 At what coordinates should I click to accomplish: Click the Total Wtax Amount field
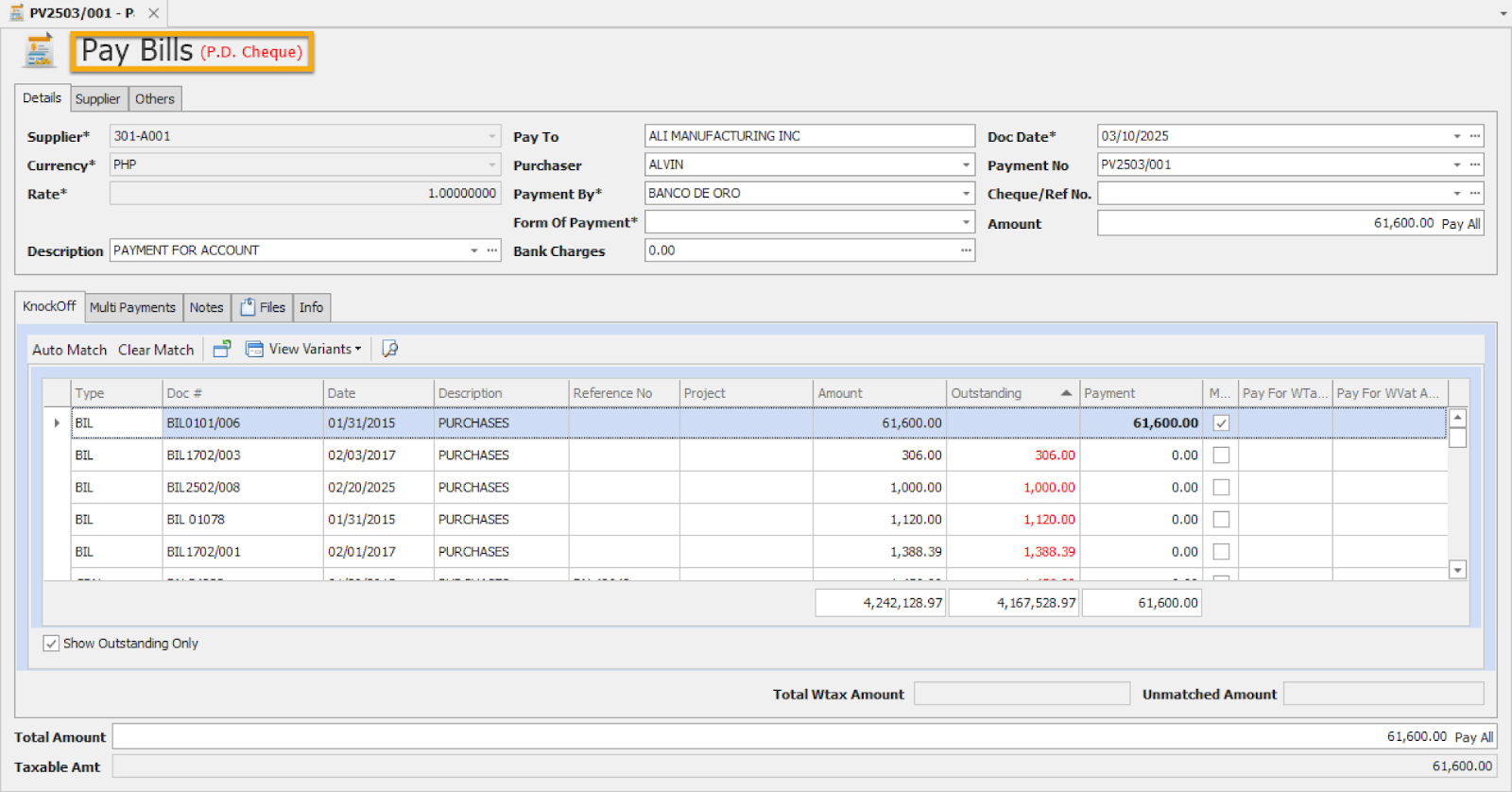pyautogui.click(x=1022, y=694)
